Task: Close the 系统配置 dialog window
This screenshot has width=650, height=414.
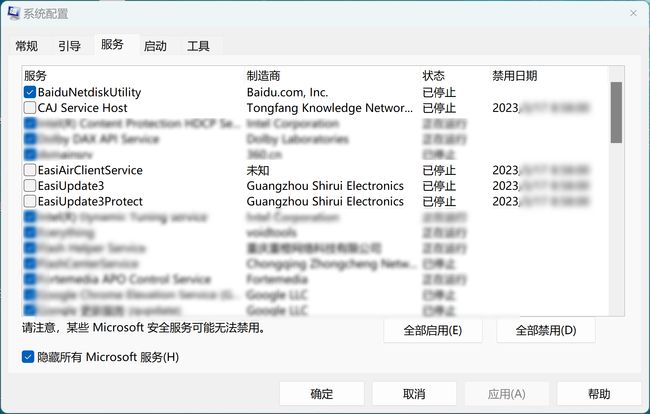Action: [x=633, y=13]
